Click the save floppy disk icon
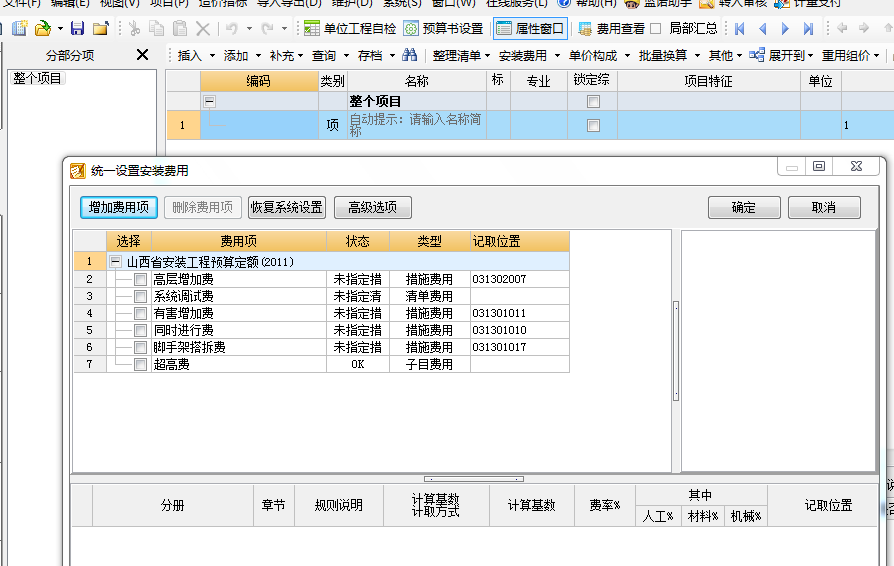 [x=78, y=28]
